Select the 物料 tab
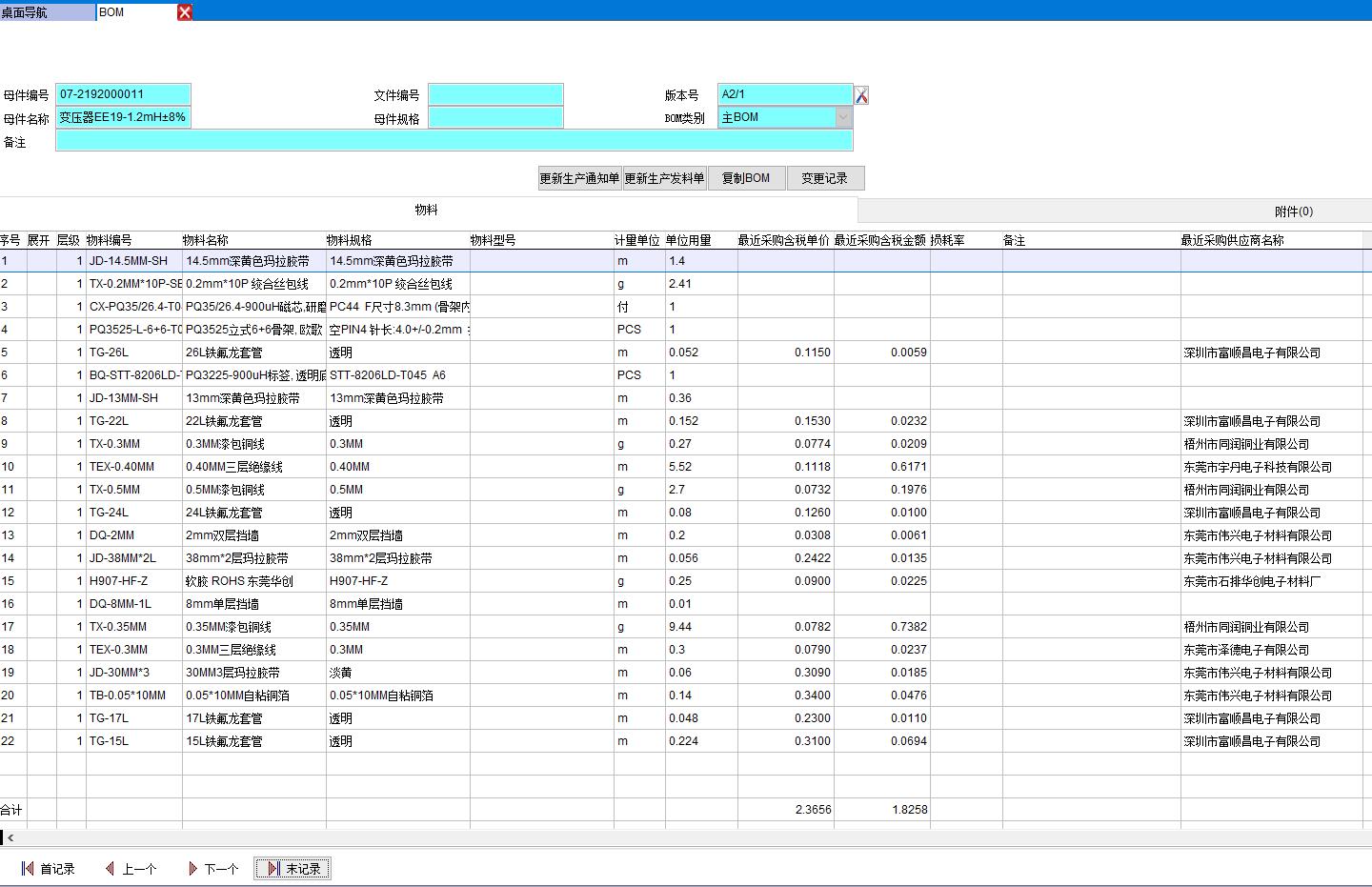 tap(427, 210)
